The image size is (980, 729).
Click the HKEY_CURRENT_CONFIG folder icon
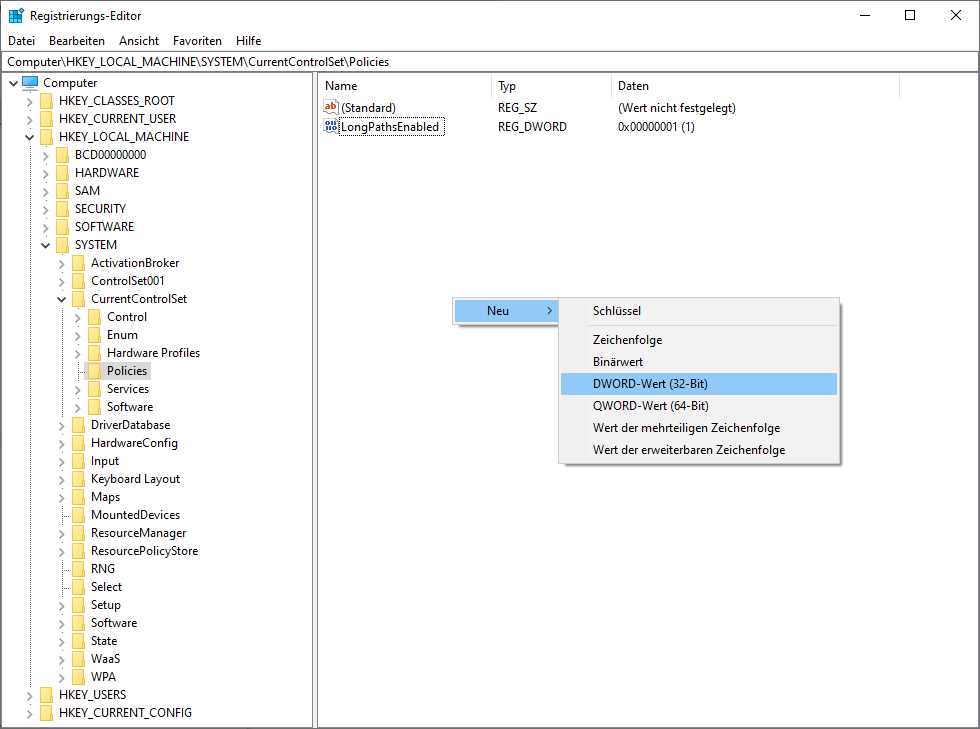(46, 713)
